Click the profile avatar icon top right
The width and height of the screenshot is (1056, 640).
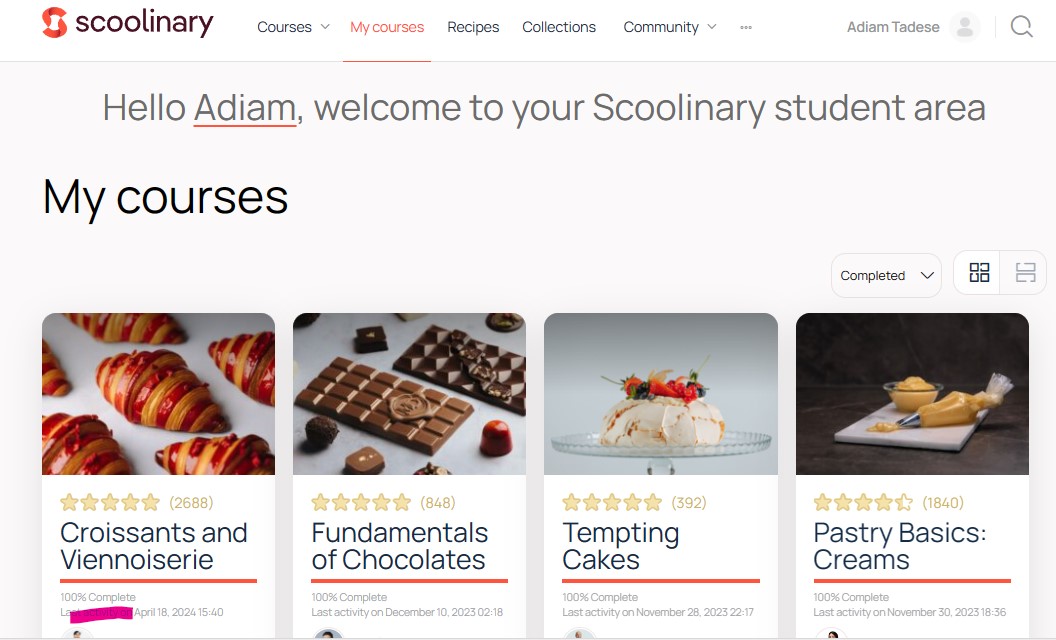(x=964, y=26)
